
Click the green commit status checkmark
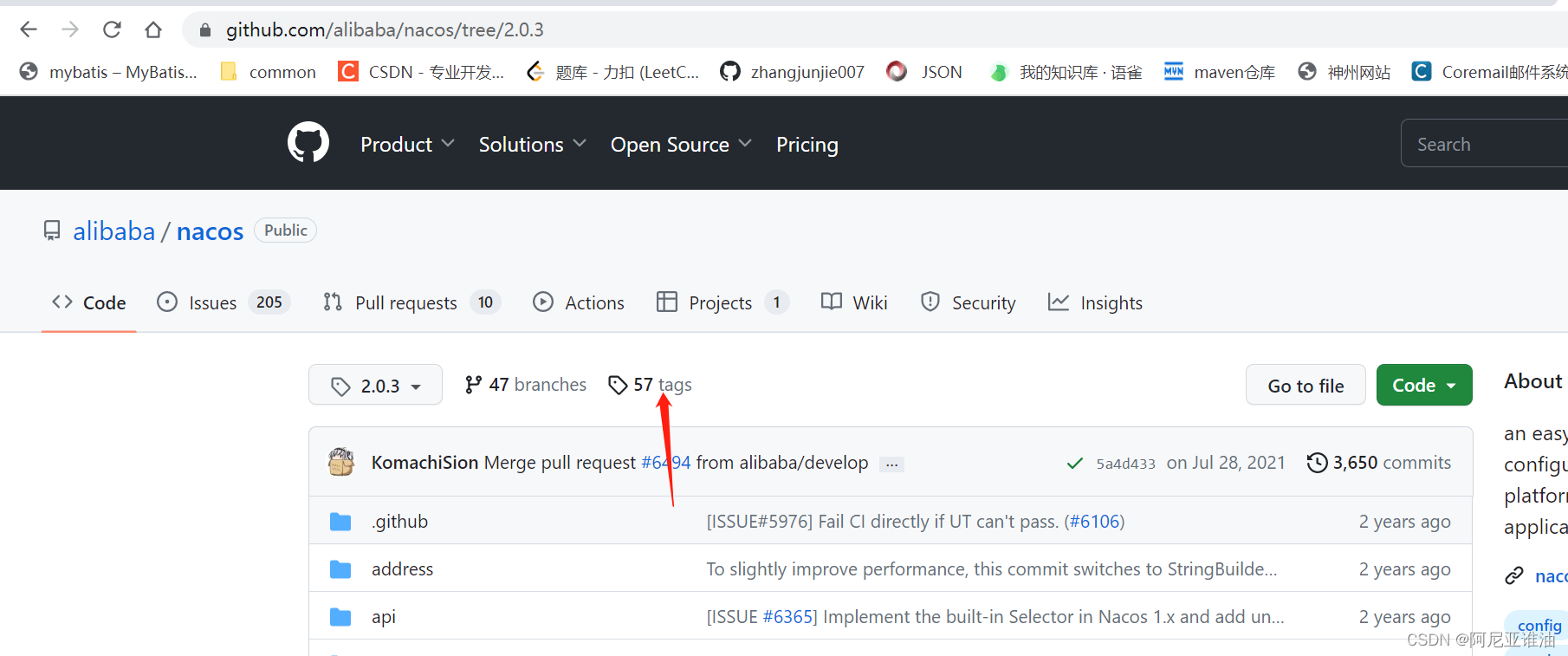[1075, 463]
